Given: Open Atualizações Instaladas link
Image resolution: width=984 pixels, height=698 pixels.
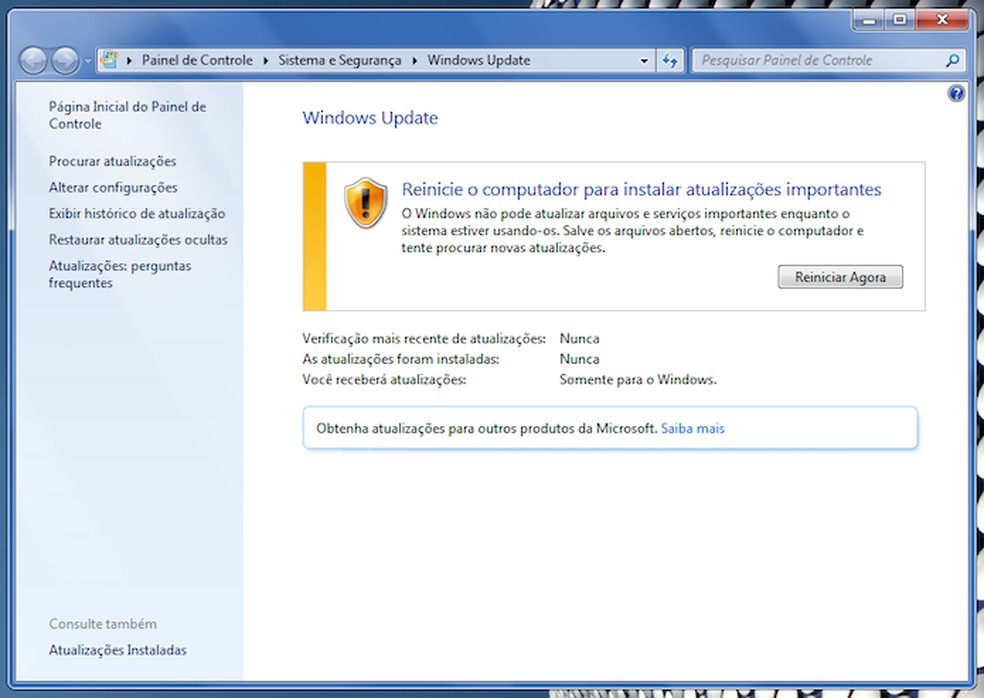Looking at the screenshot, I should coord(117,650).
